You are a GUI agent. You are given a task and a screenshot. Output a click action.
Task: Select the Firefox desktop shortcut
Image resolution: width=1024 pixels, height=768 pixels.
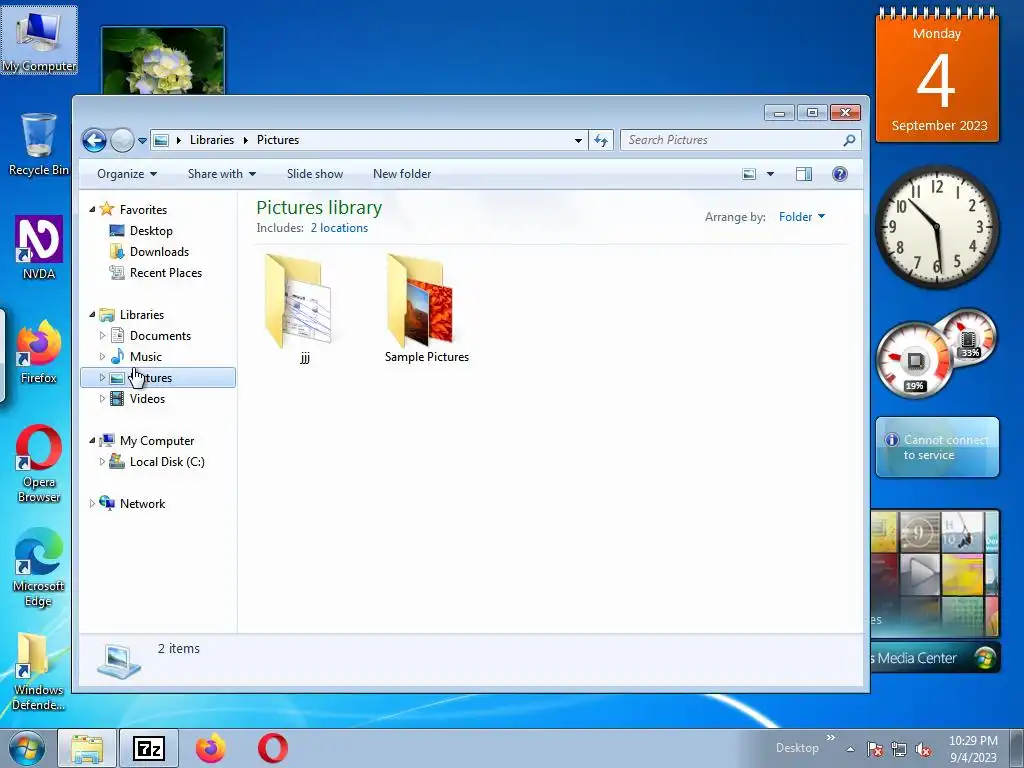(39, 353)
